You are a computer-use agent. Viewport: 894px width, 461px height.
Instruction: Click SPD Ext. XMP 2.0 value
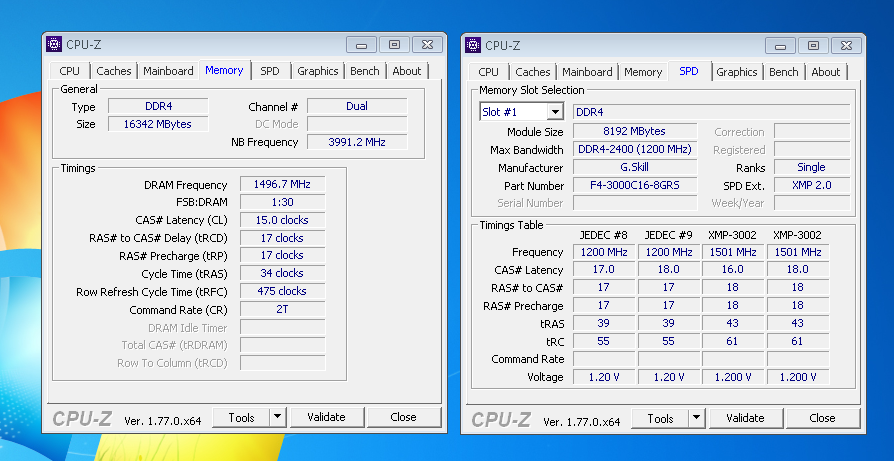pyautogui.click(x=812, y=185)
